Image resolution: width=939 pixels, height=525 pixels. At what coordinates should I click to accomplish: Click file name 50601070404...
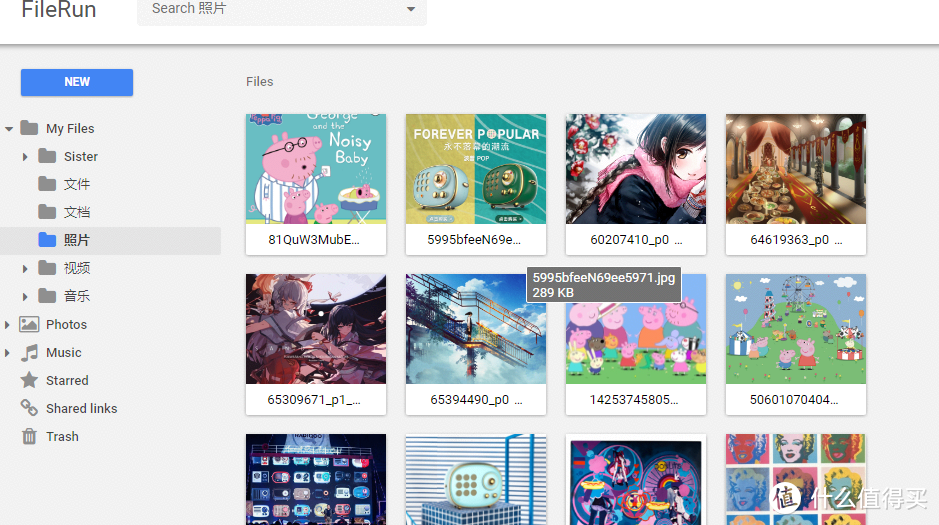coord(793,399)
